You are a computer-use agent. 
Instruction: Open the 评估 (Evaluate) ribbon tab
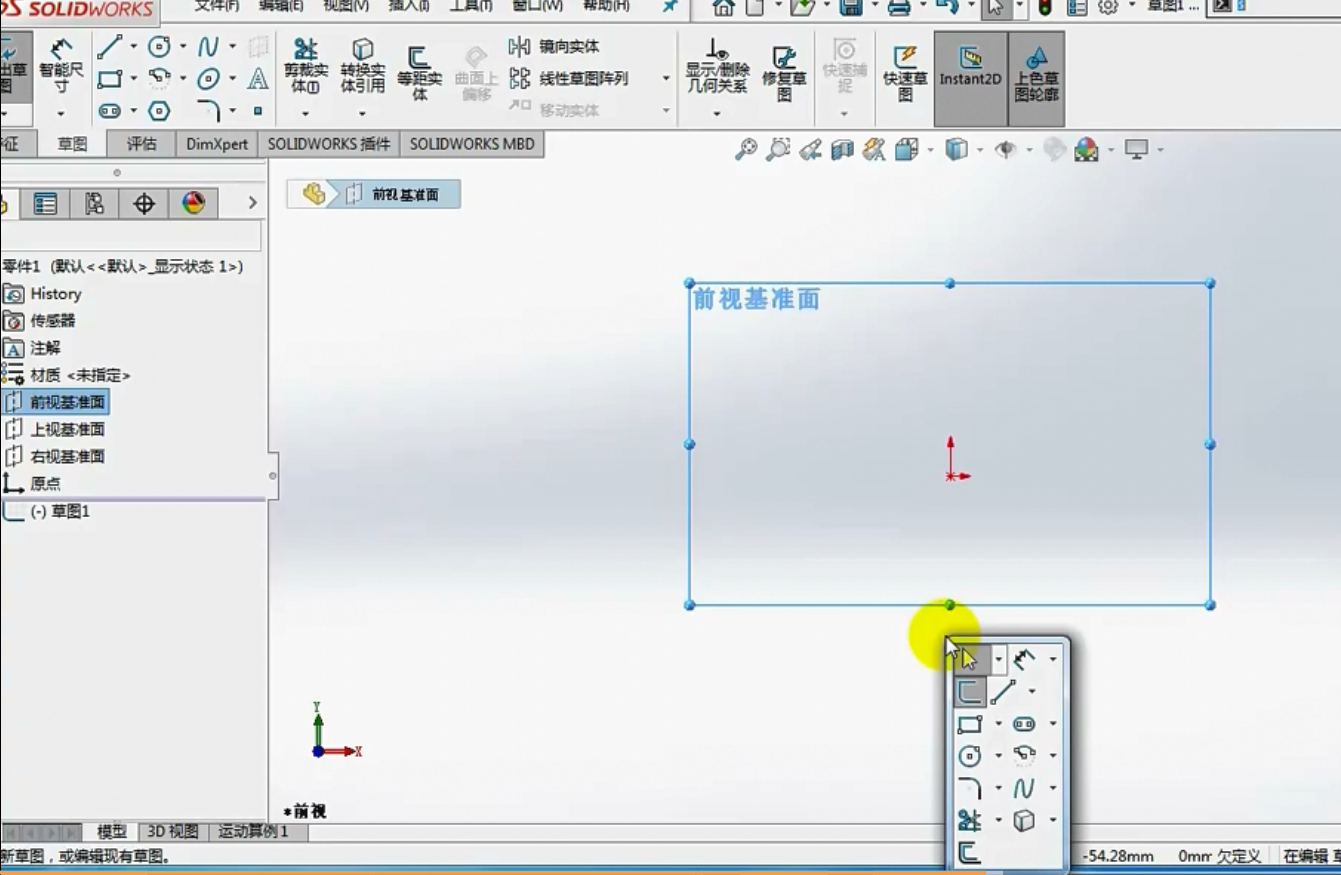pos(141,144)
